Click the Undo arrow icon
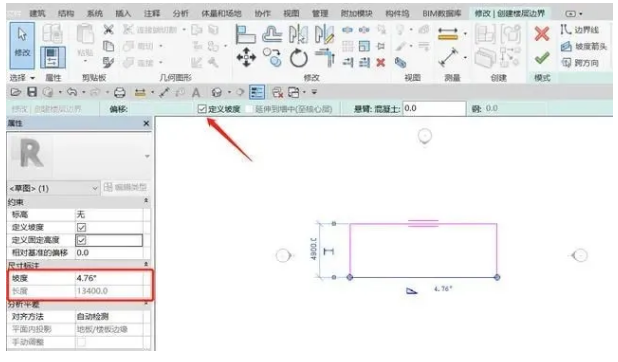Image resolution: width=618 pixels, height=362 pixels. coord(72,92)
